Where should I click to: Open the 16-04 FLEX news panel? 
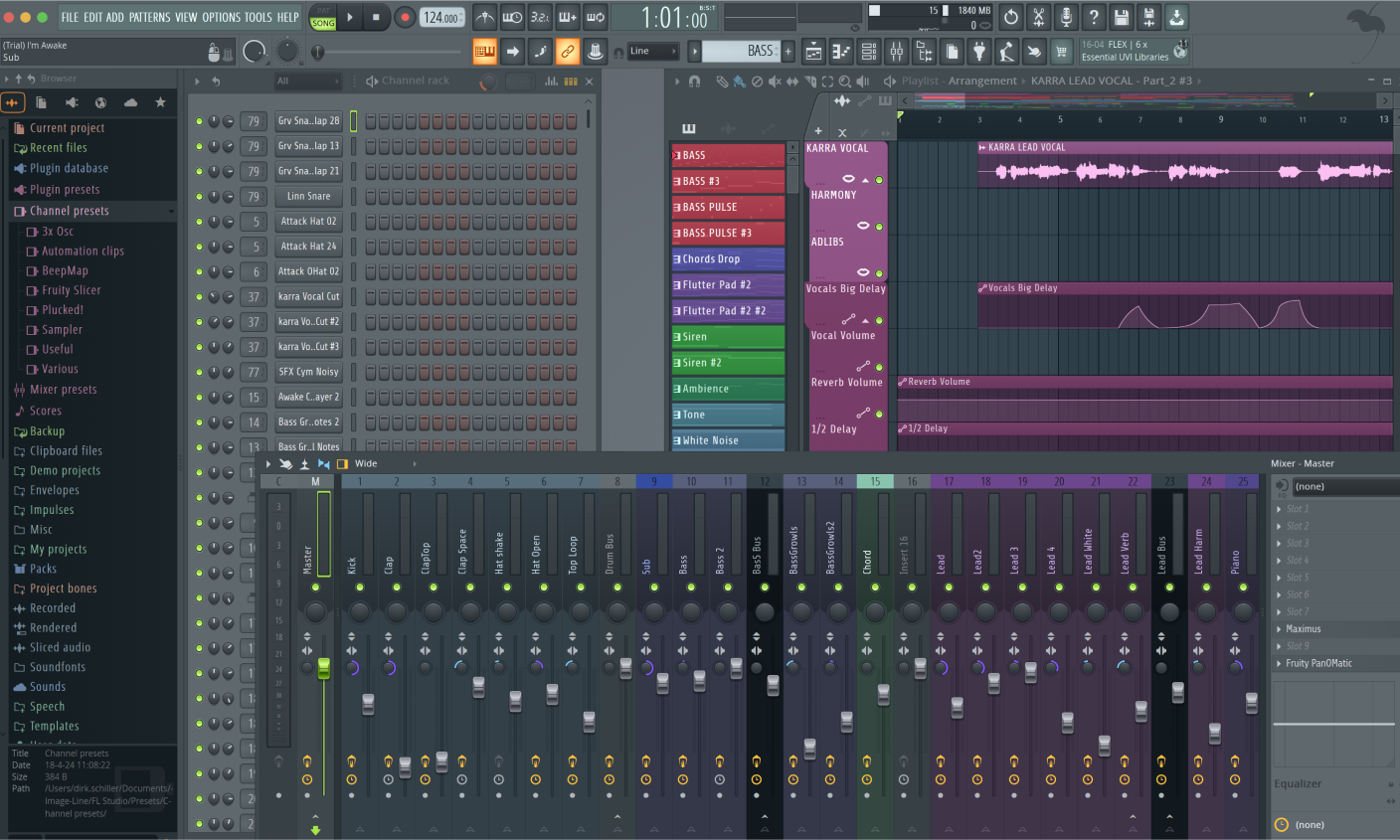click(x=1134, y=51)
